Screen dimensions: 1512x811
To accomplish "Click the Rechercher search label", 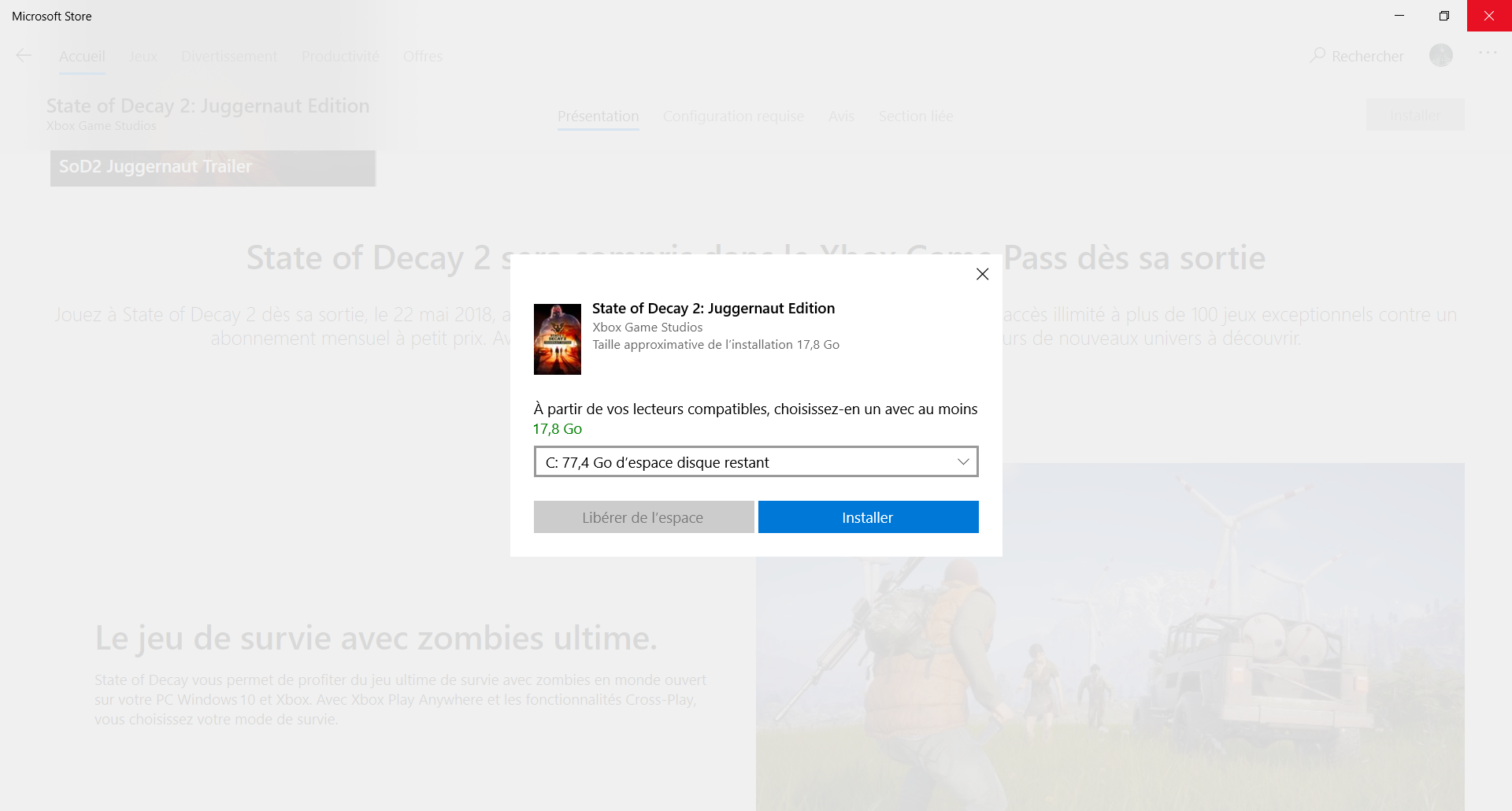I will pos(1368,57).
